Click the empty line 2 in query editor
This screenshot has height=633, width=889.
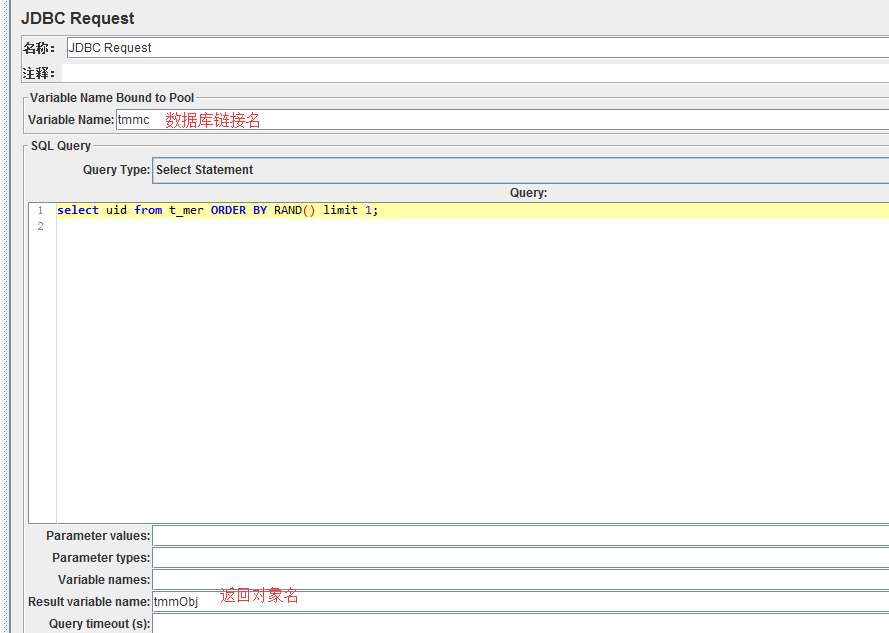click(x=472, y=226)
